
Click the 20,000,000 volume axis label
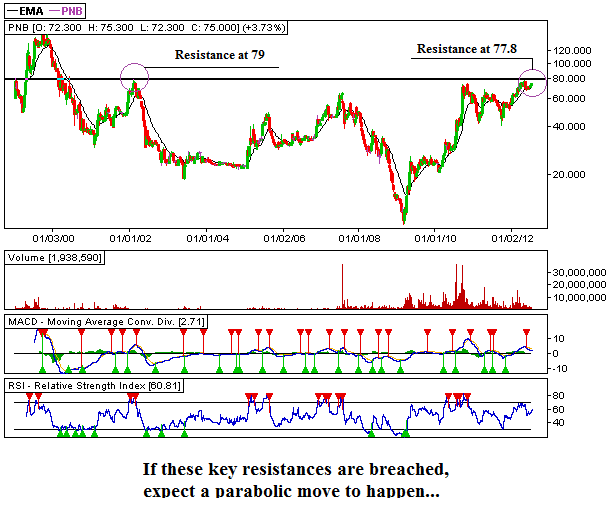click(x=579, y=285)
